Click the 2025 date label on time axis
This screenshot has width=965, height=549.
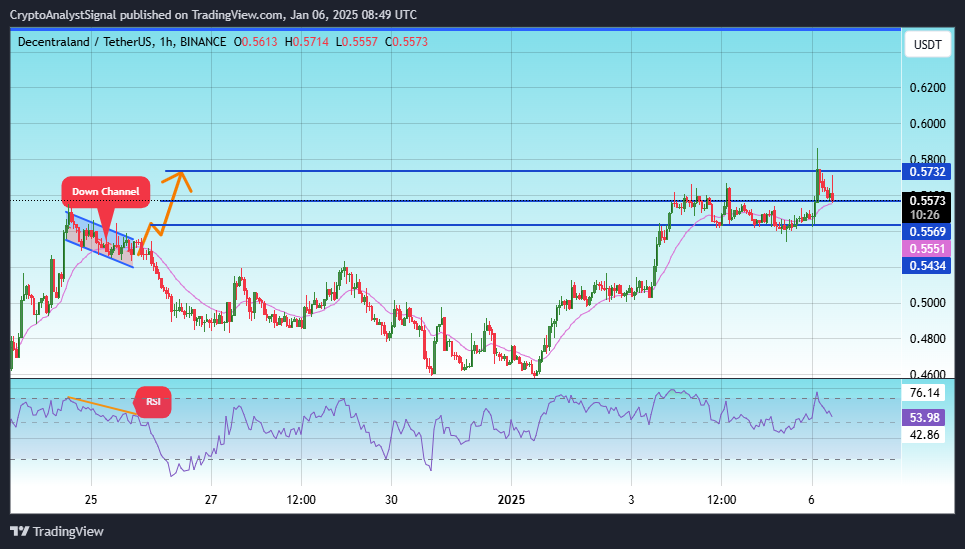click(511, 500)
